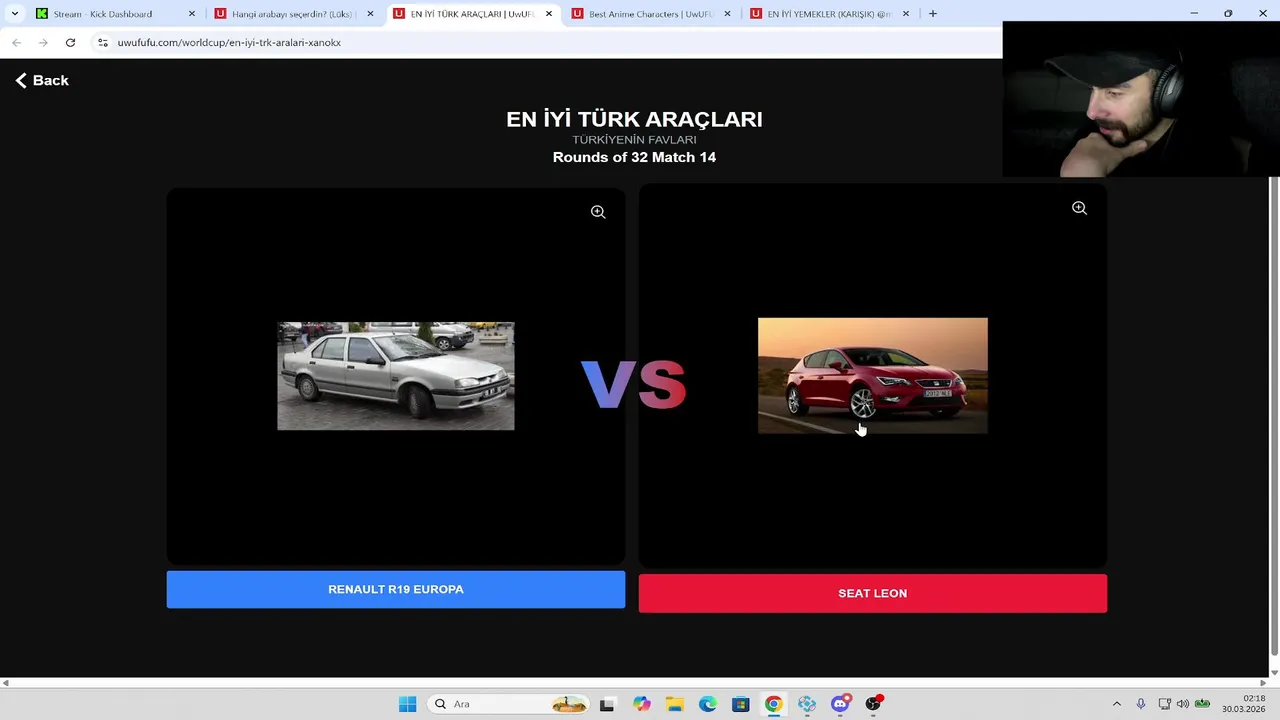Viewport: 1280px width, 720px height.
Task: Select the silver Renault R19 photo
Action: [396, 376]
